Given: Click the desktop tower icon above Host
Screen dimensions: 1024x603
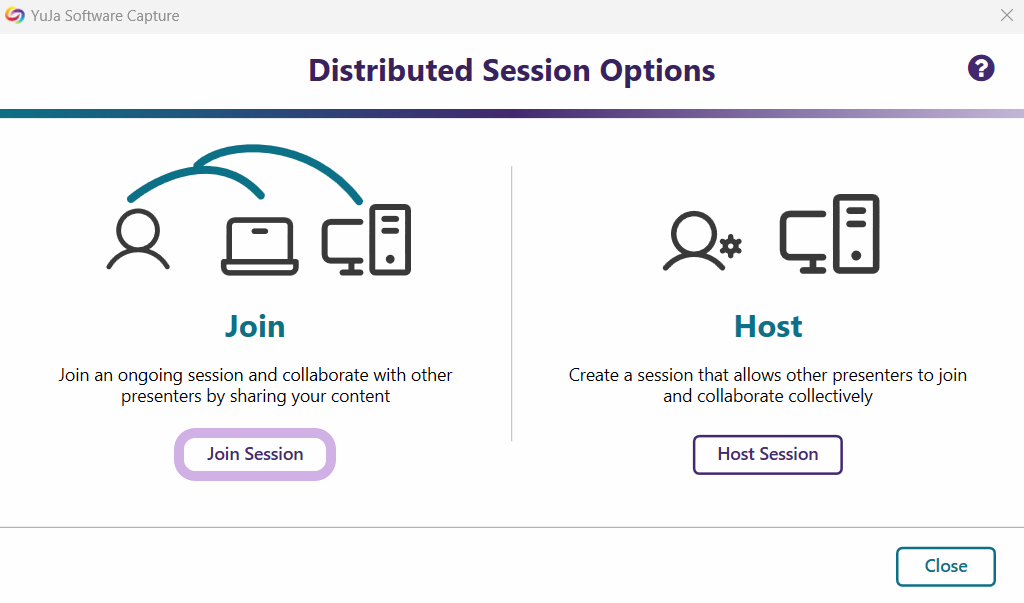Looking at the screenshot, I should (830, 234).
